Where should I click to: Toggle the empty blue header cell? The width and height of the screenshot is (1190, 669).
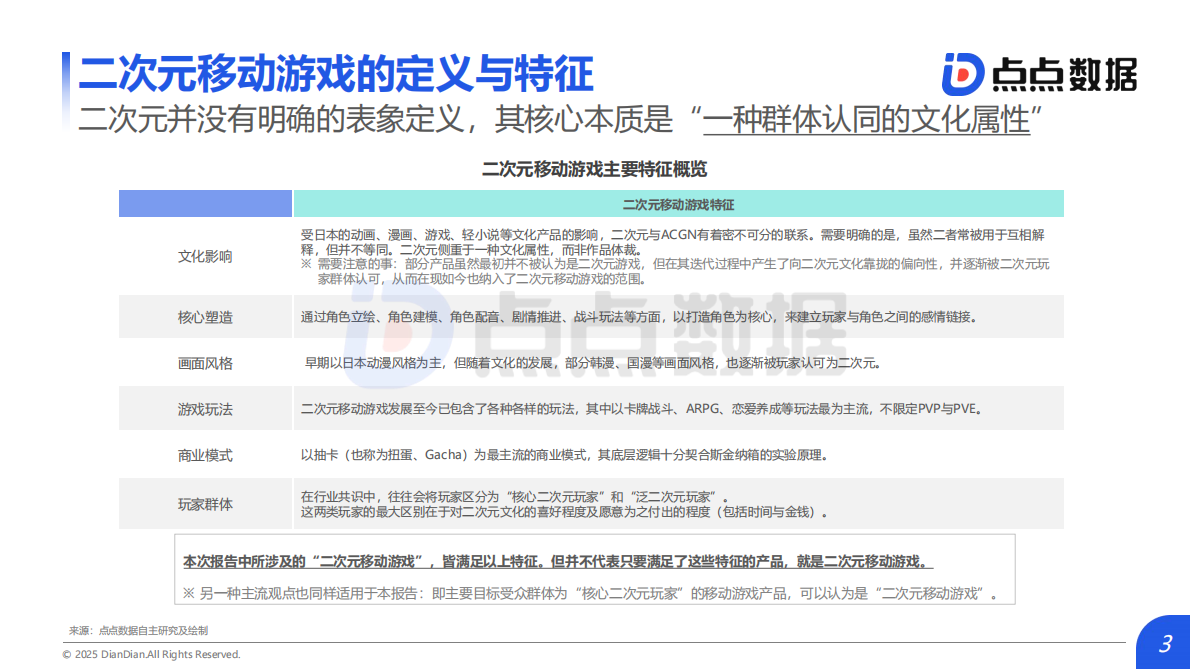click(x=204, y=203)
